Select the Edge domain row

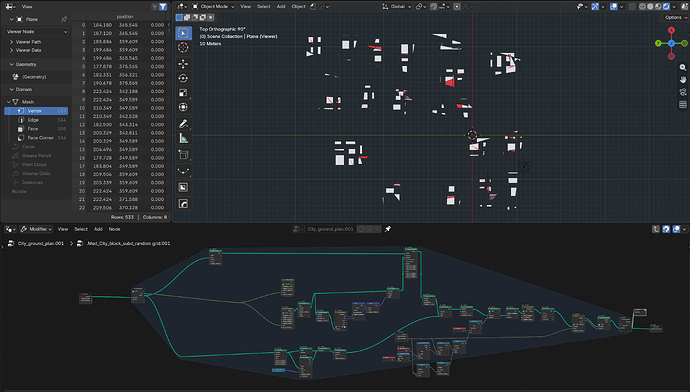pos(36,120)
